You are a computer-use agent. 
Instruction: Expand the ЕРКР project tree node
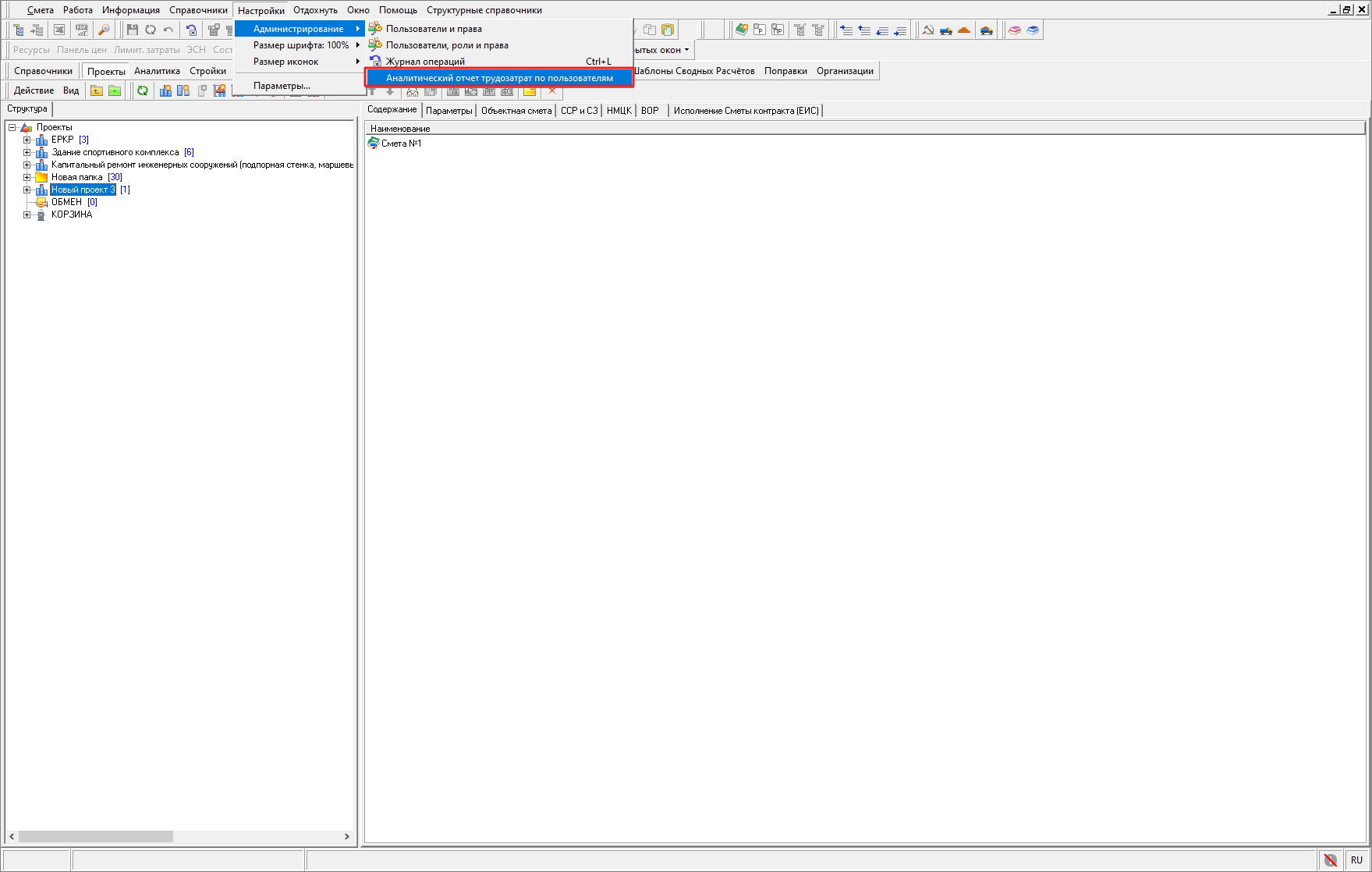(27, 140)
